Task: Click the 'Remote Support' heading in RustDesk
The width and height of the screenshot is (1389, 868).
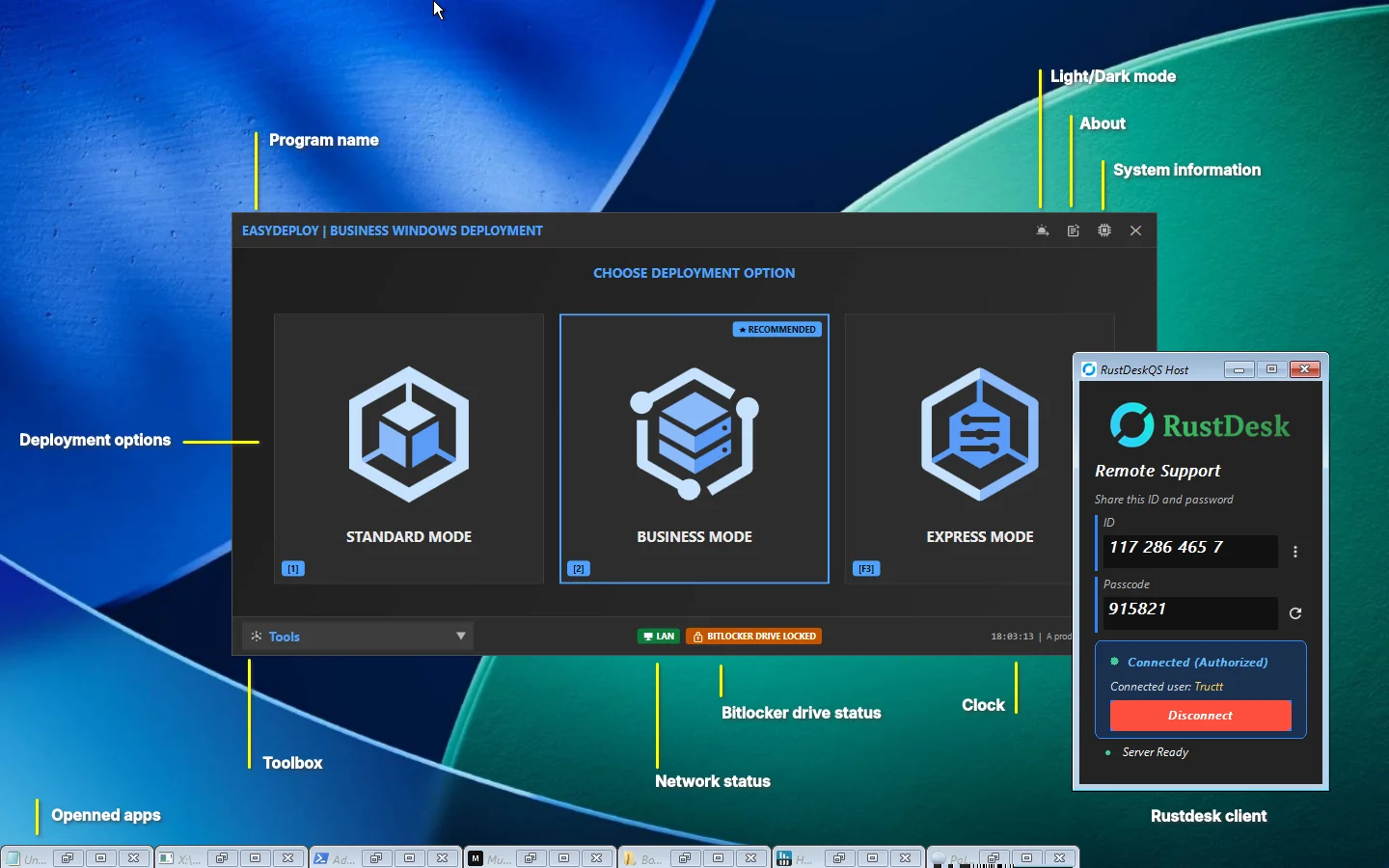Action: (x=1157, y=471)
